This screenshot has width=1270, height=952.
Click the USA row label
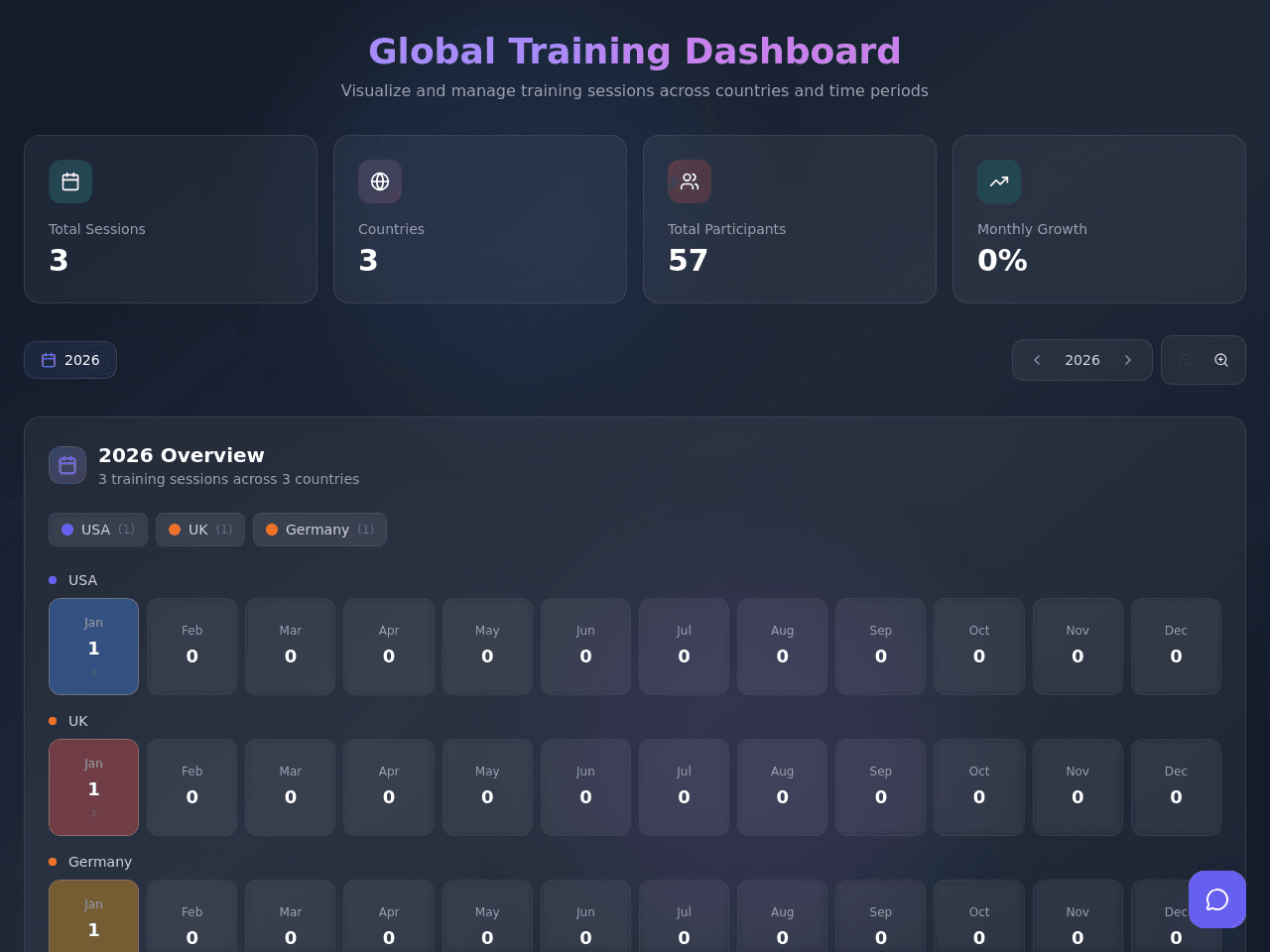pyautogui.click(x=82, y=580)
